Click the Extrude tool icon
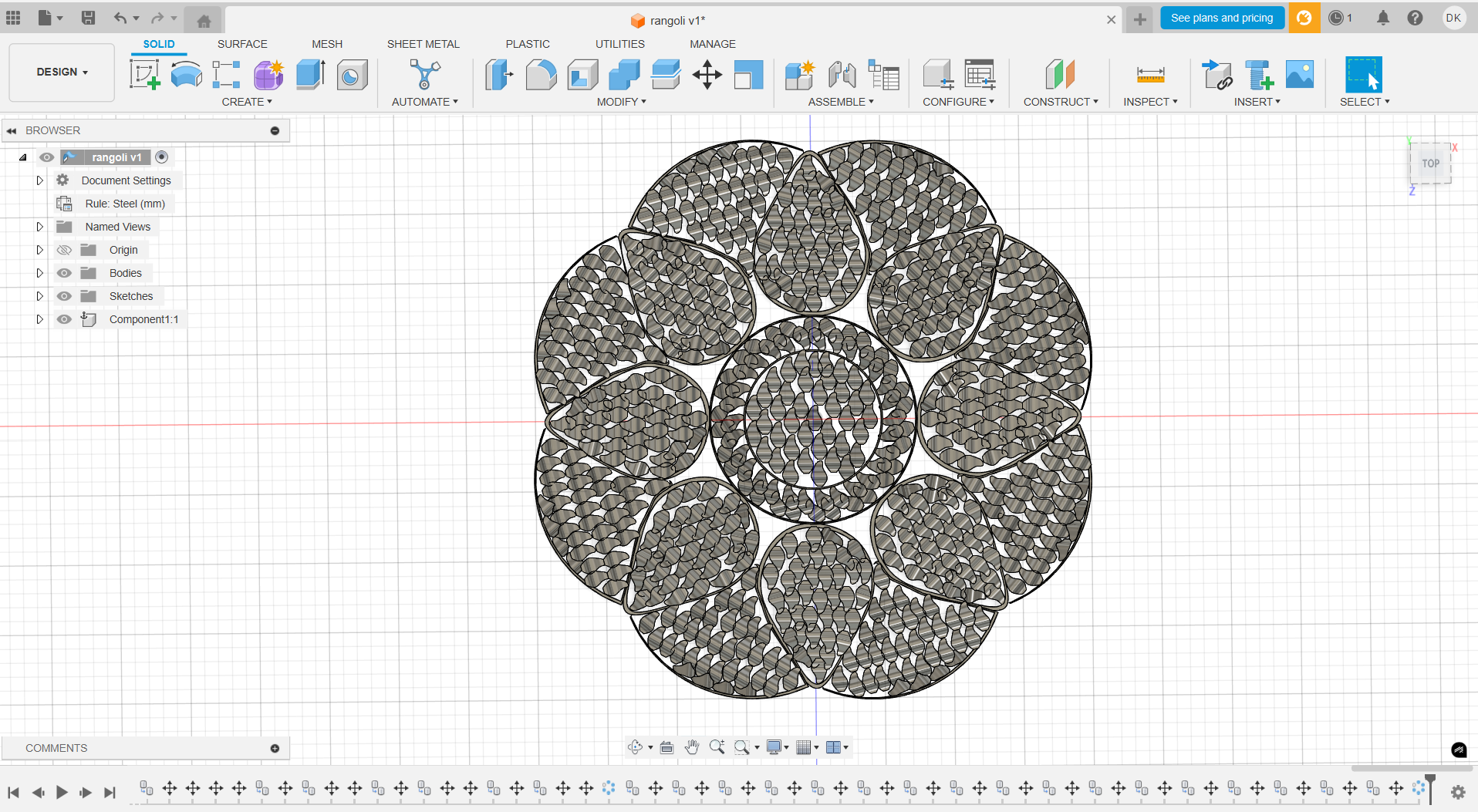1478x812 pixels. [310, 75]
